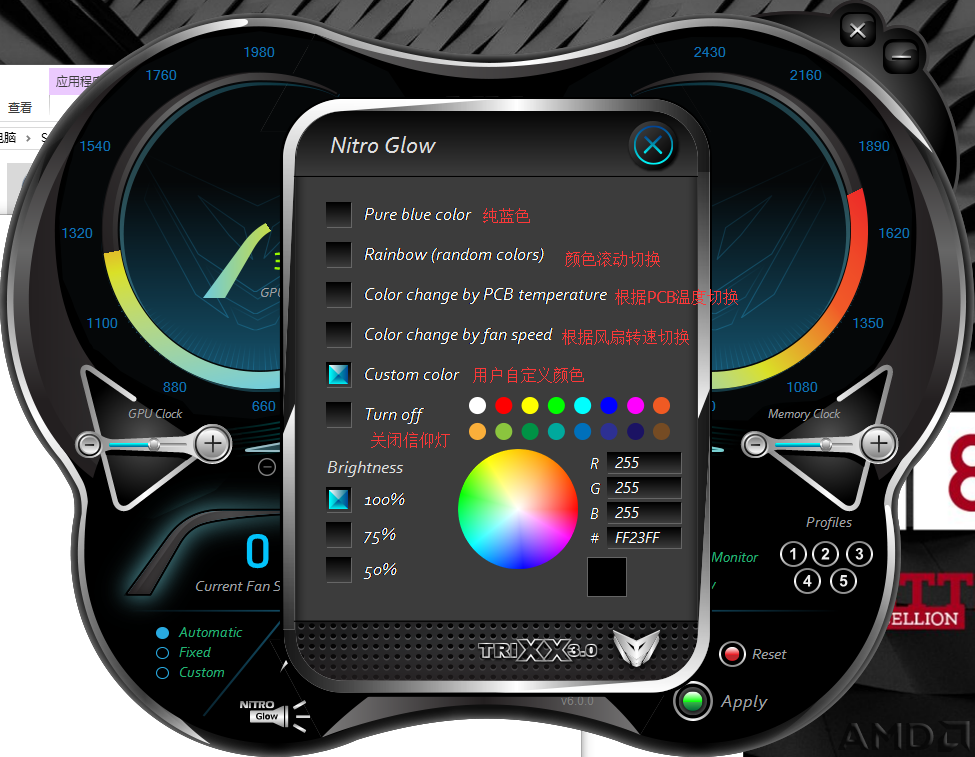Toggle 100% brightness checkbox

pos(339,499)
